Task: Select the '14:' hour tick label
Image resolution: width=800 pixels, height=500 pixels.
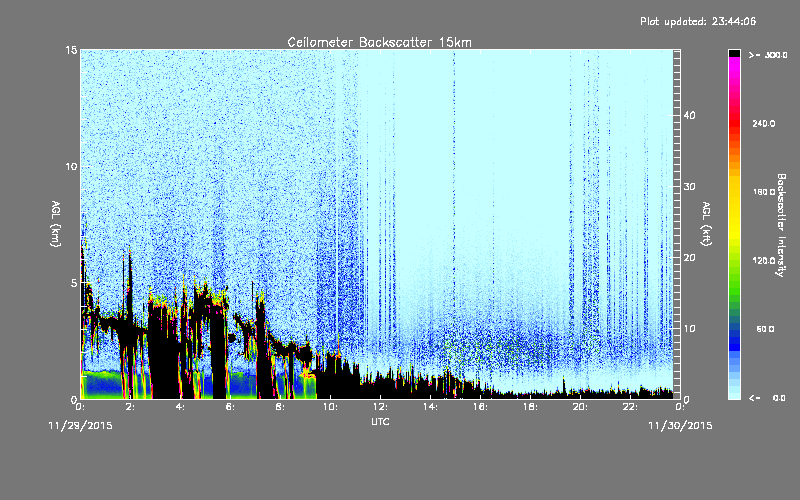Action: (430, 407)
